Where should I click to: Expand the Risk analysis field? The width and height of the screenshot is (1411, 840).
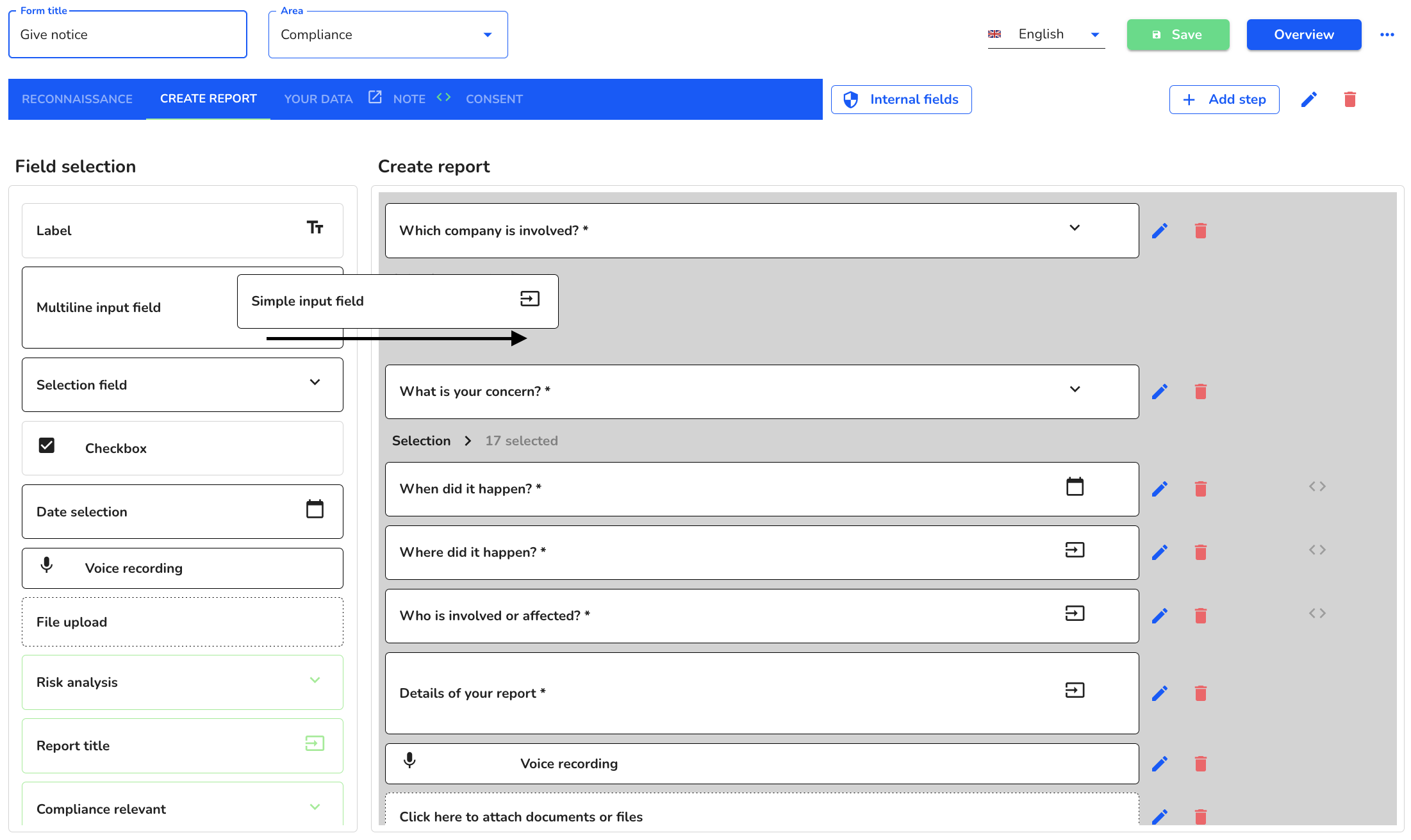(x=315, y=680)
